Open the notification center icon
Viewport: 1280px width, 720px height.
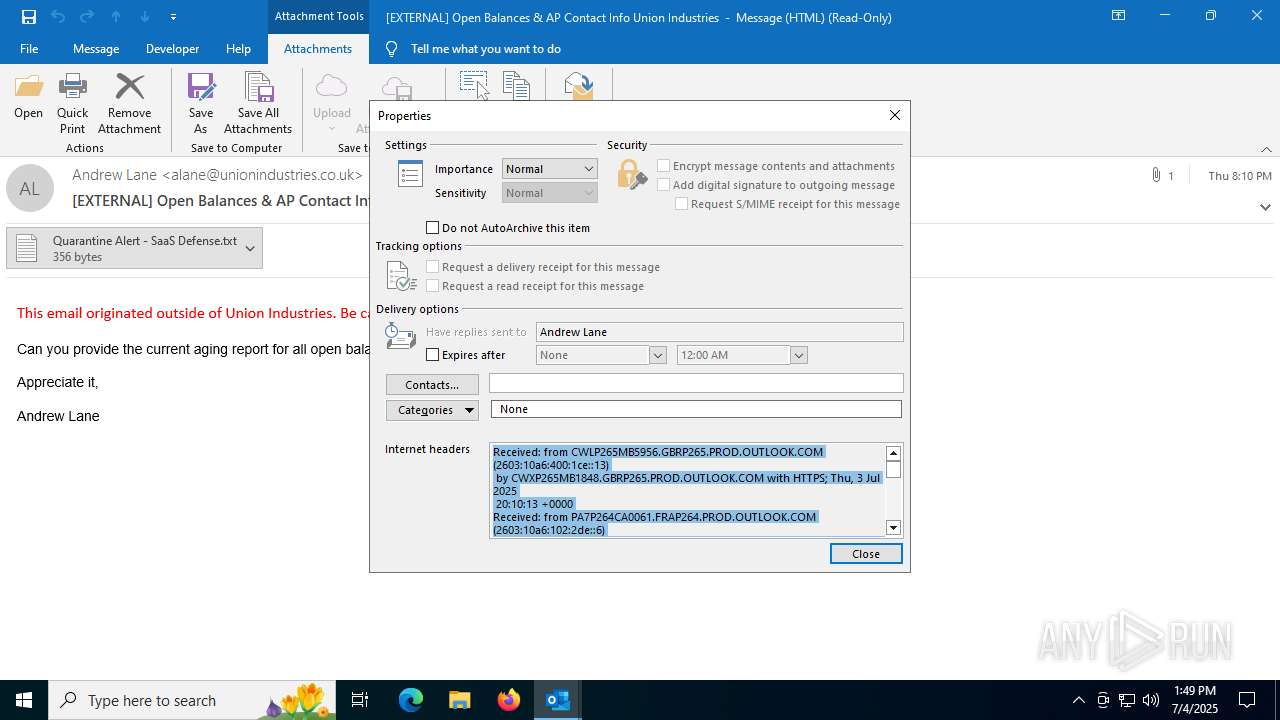(x=1247, y=700)
